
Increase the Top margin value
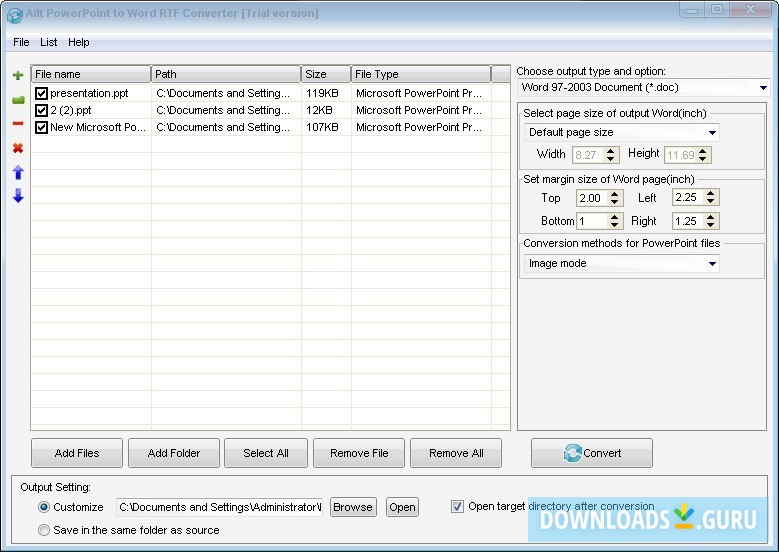pyautogui.click(x=615, y=194)
